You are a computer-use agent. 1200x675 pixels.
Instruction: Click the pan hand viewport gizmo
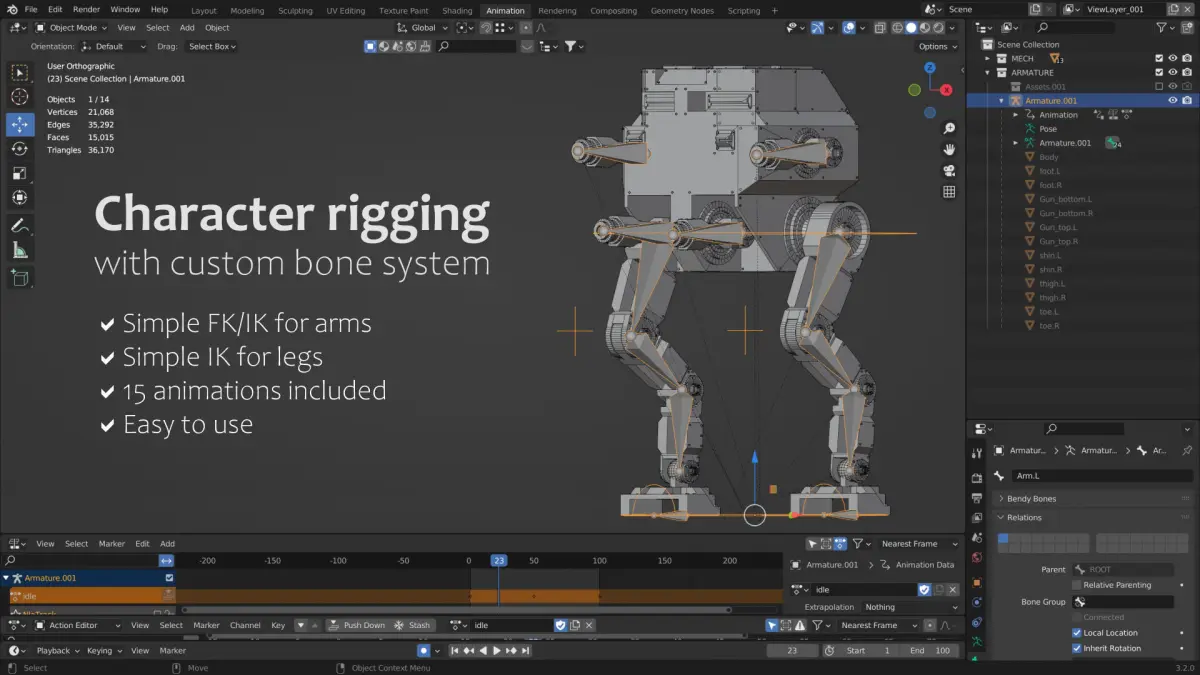(949, 149)
